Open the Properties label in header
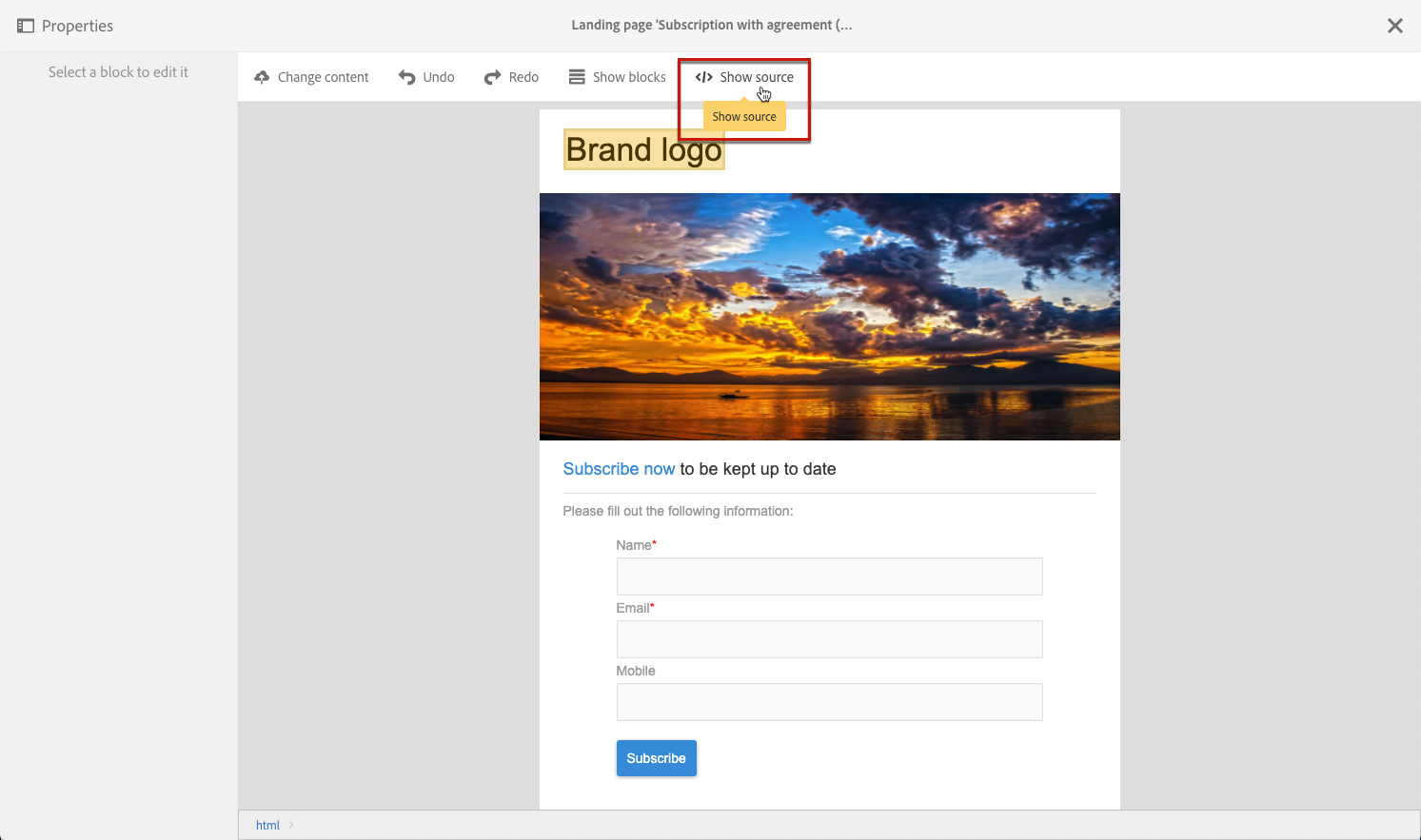Screen dimensions: 1421x840 pyautogui.click(x=77, y=26)
